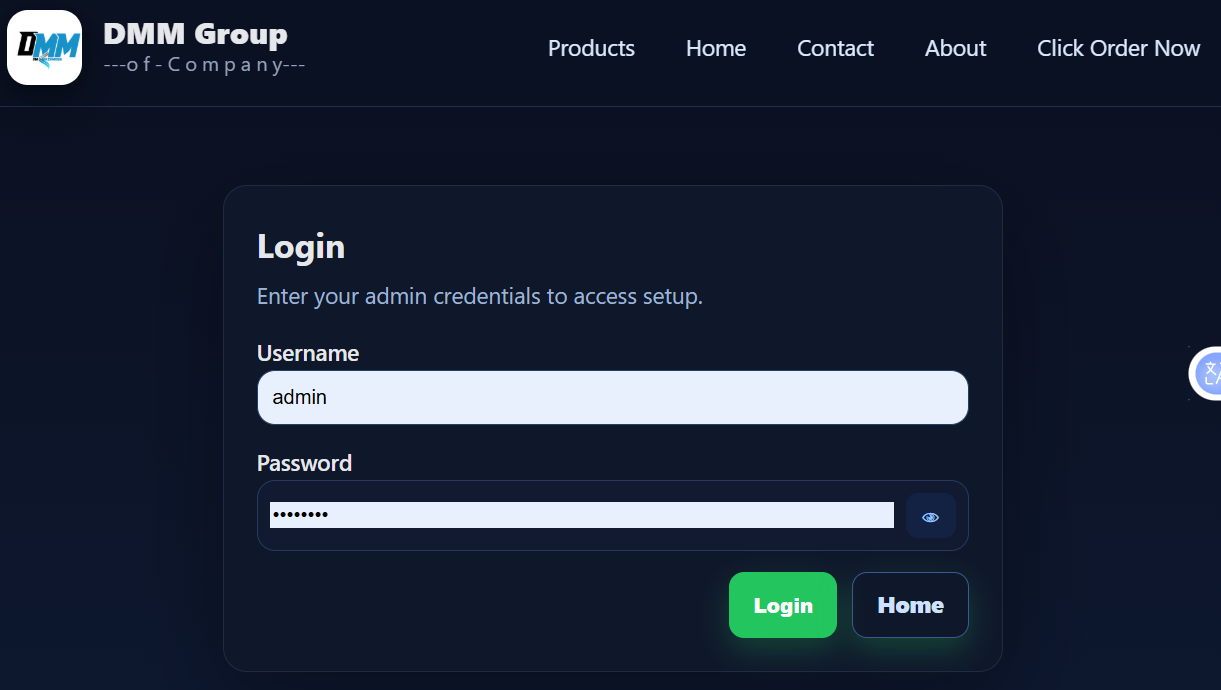Click the Login heading in the card
This screenshot has width=1221, height=690.
point(301,246)
